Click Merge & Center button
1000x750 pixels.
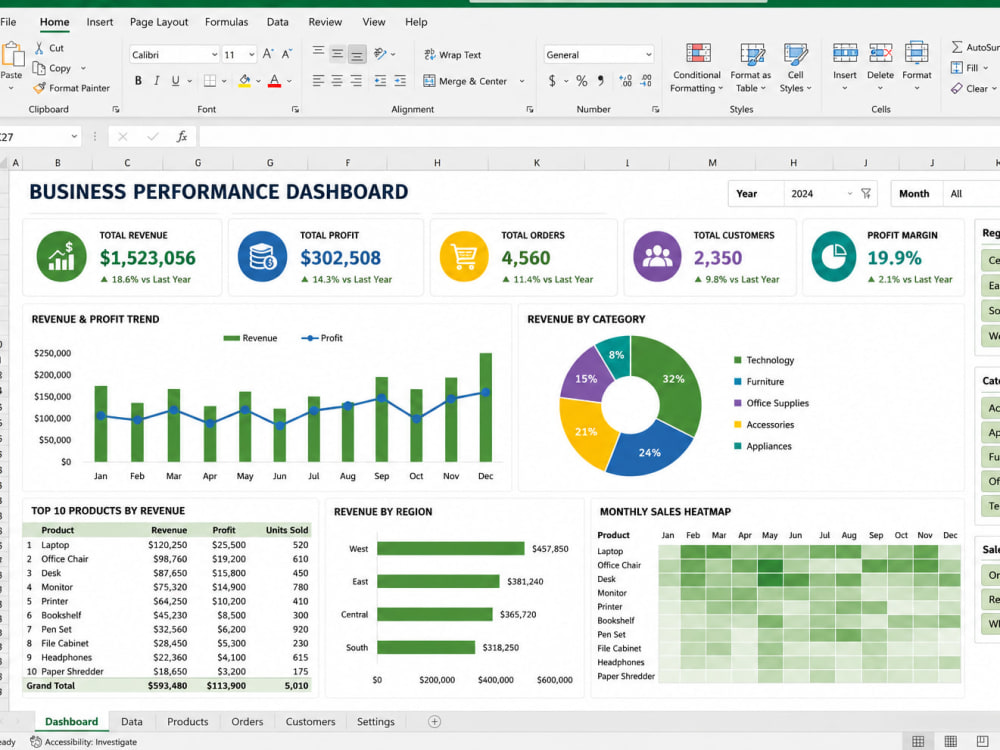[465, 81]
